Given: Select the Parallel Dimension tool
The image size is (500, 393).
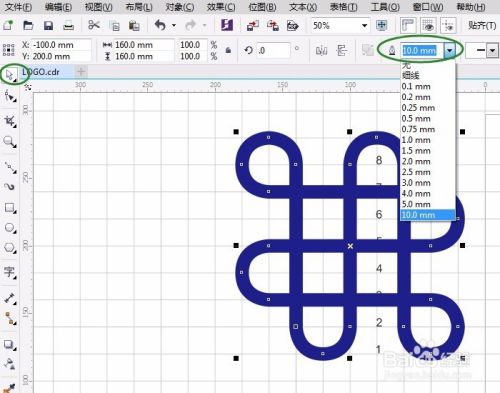Looking at the screenshot, I should click(10, 298).
